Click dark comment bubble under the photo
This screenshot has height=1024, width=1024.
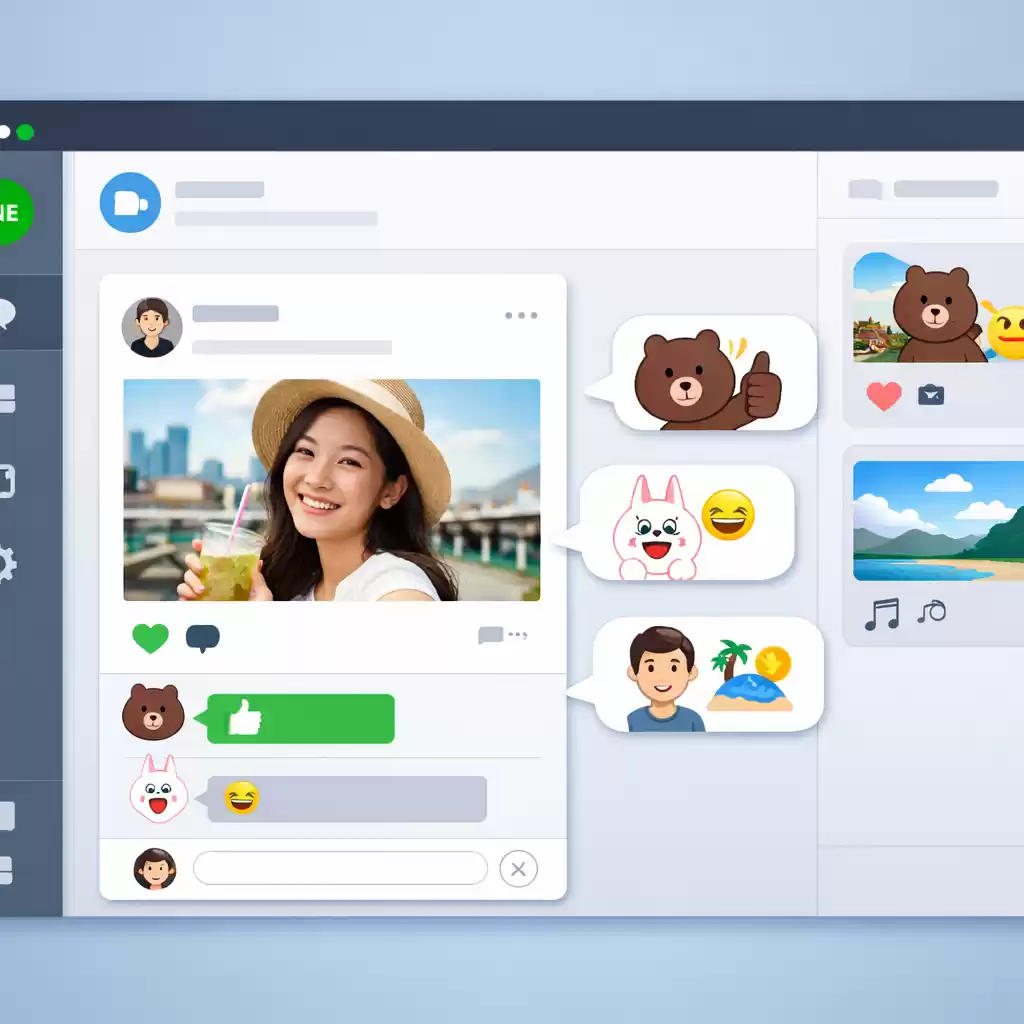203,638
